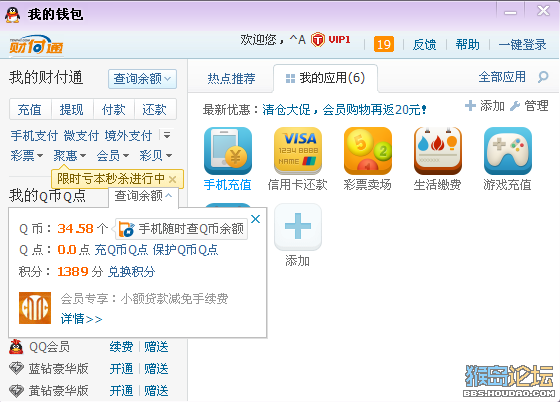Open the 手机支付 link

[x=34, y=136]
